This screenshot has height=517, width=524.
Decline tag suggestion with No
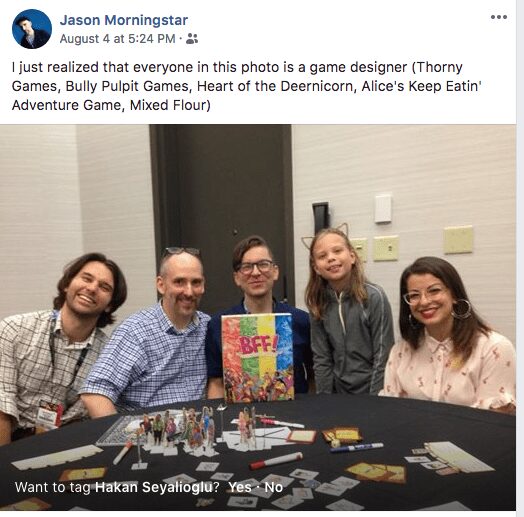tap(273, 487)
